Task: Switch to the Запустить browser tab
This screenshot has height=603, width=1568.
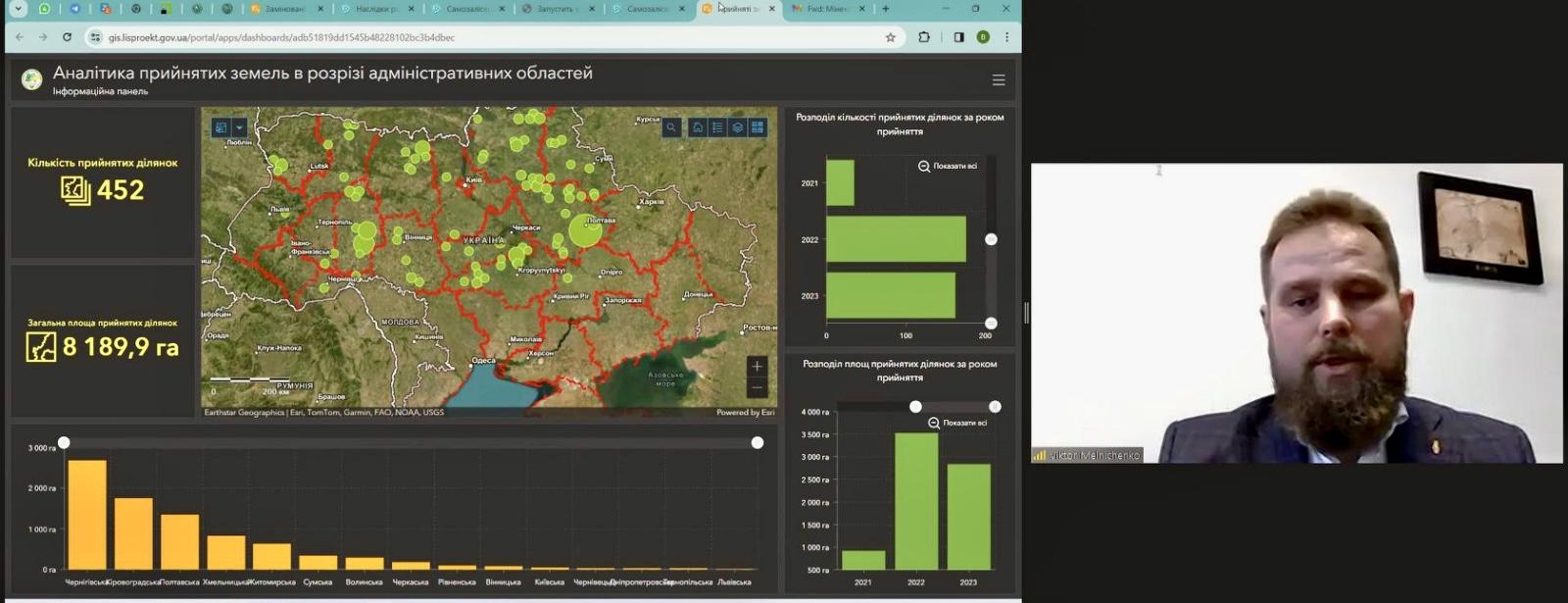Action: tap(554, 9)
